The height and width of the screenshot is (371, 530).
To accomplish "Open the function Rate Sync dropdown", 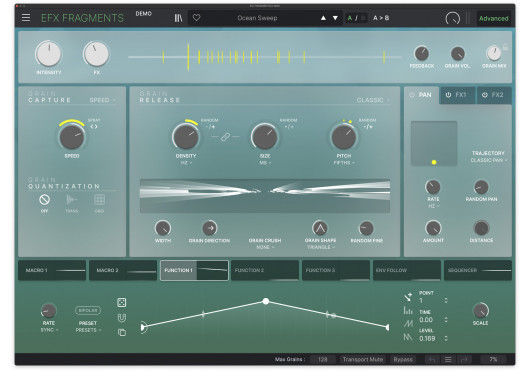I will click(49, 330).
